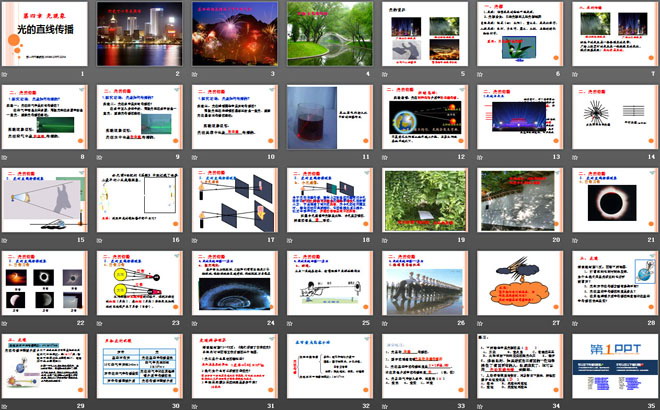Click the animation star under slide 27
This screenshot has height=410, width=660.
click(x=480, y=323)
